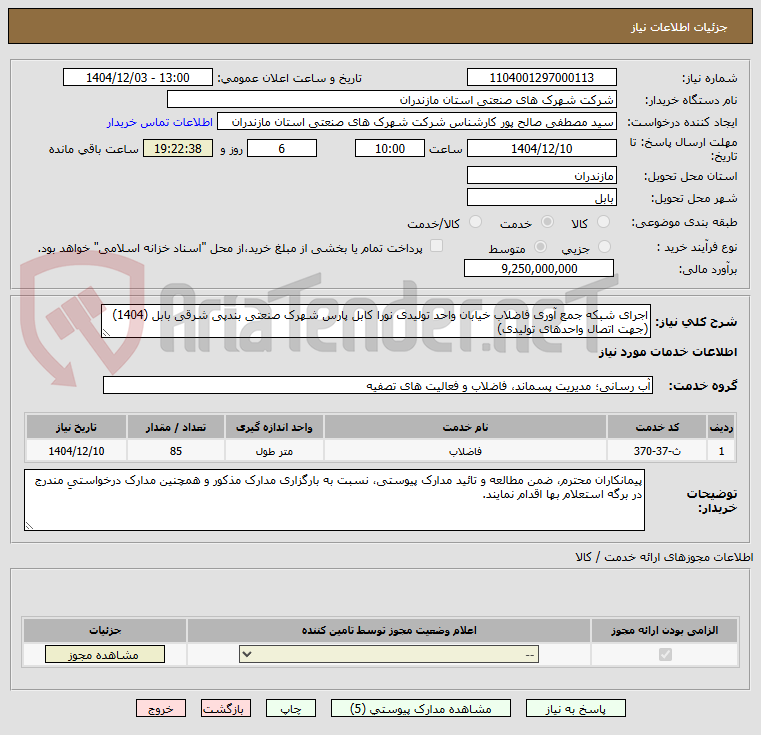Click the اعلام وضعیت مجوز توسط تامین کننده header
Image resolution: width=761 pixels, height=735 pixels.
[389, 630]
